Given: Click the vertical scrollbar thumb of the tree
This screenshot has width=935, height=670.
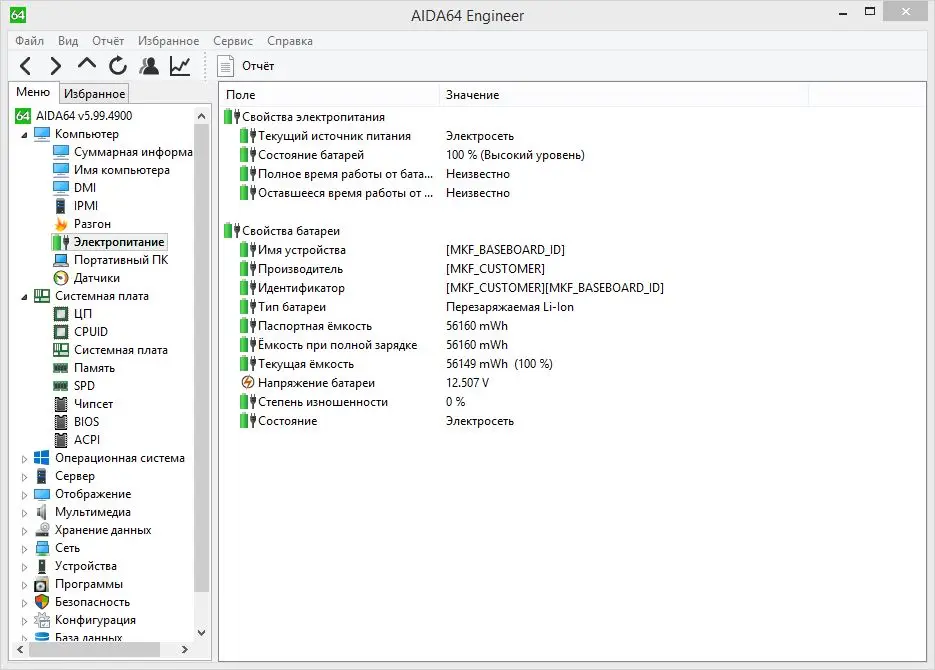Looking at the screenshot, I should 202,358.
